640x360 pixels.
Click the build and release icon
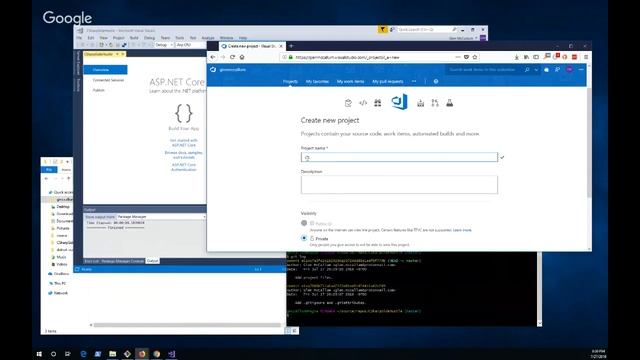click(x=420, y=103)
